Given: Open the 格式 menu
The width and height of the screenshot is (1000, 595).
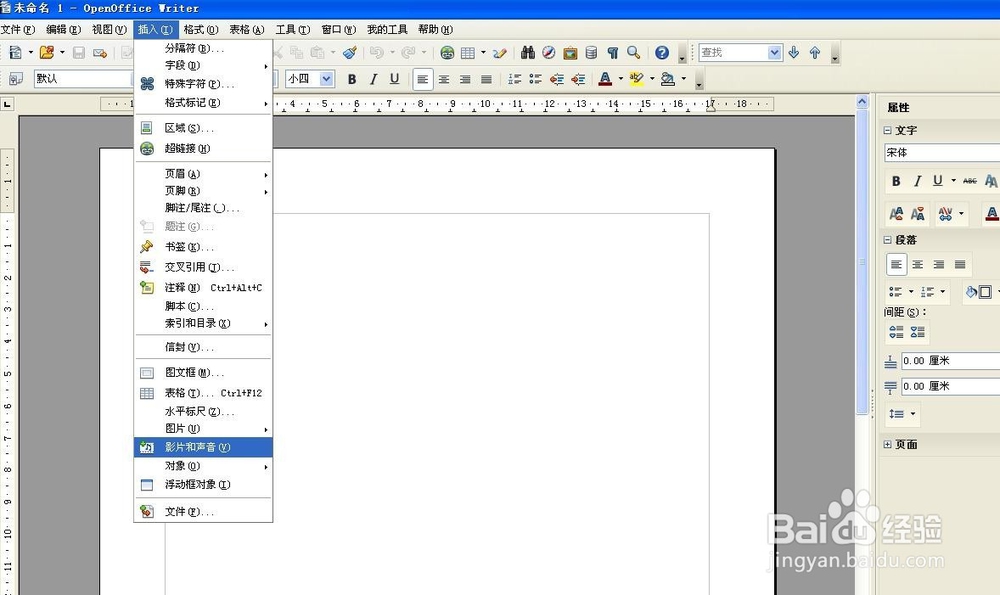Looking at the screenshot, I should click(201, 29).
